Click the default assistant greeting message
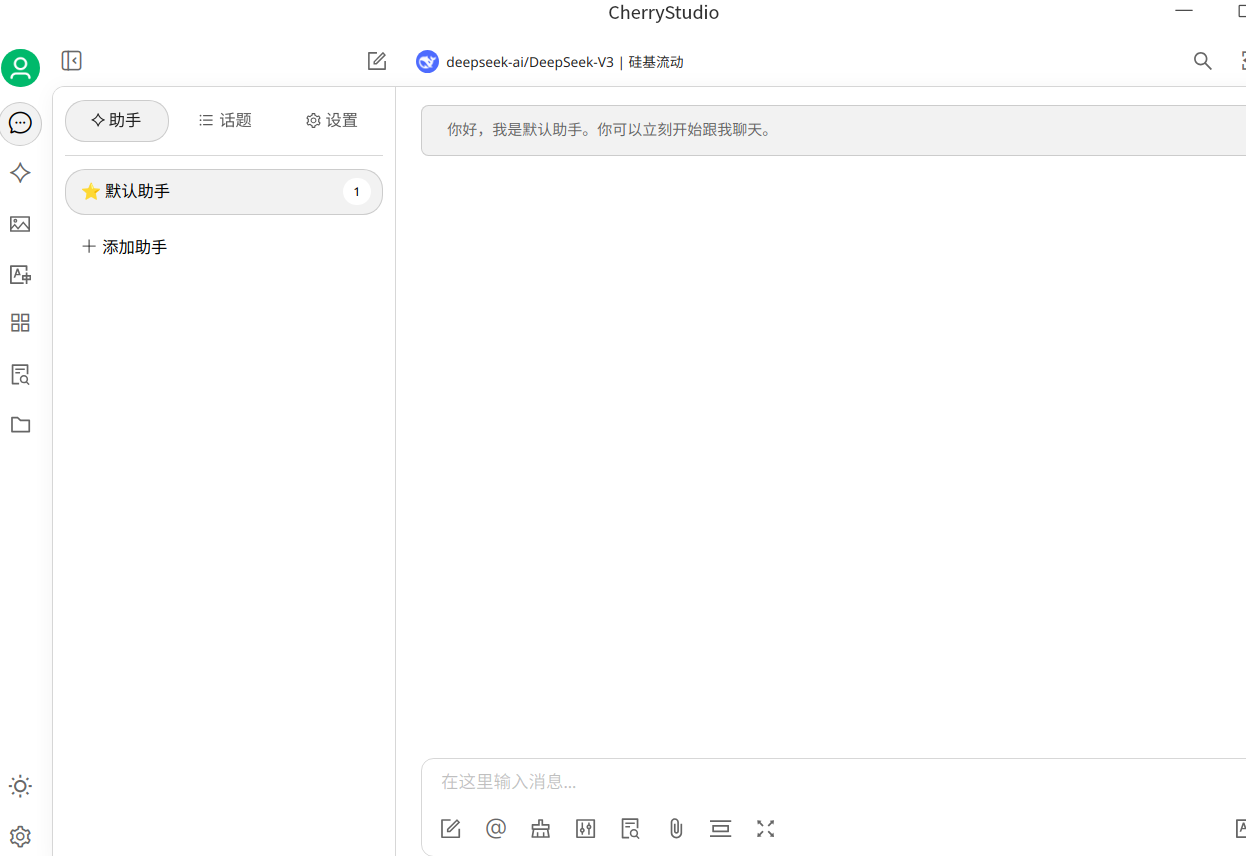Screen dimensions: 1246x856 [833, 130]
